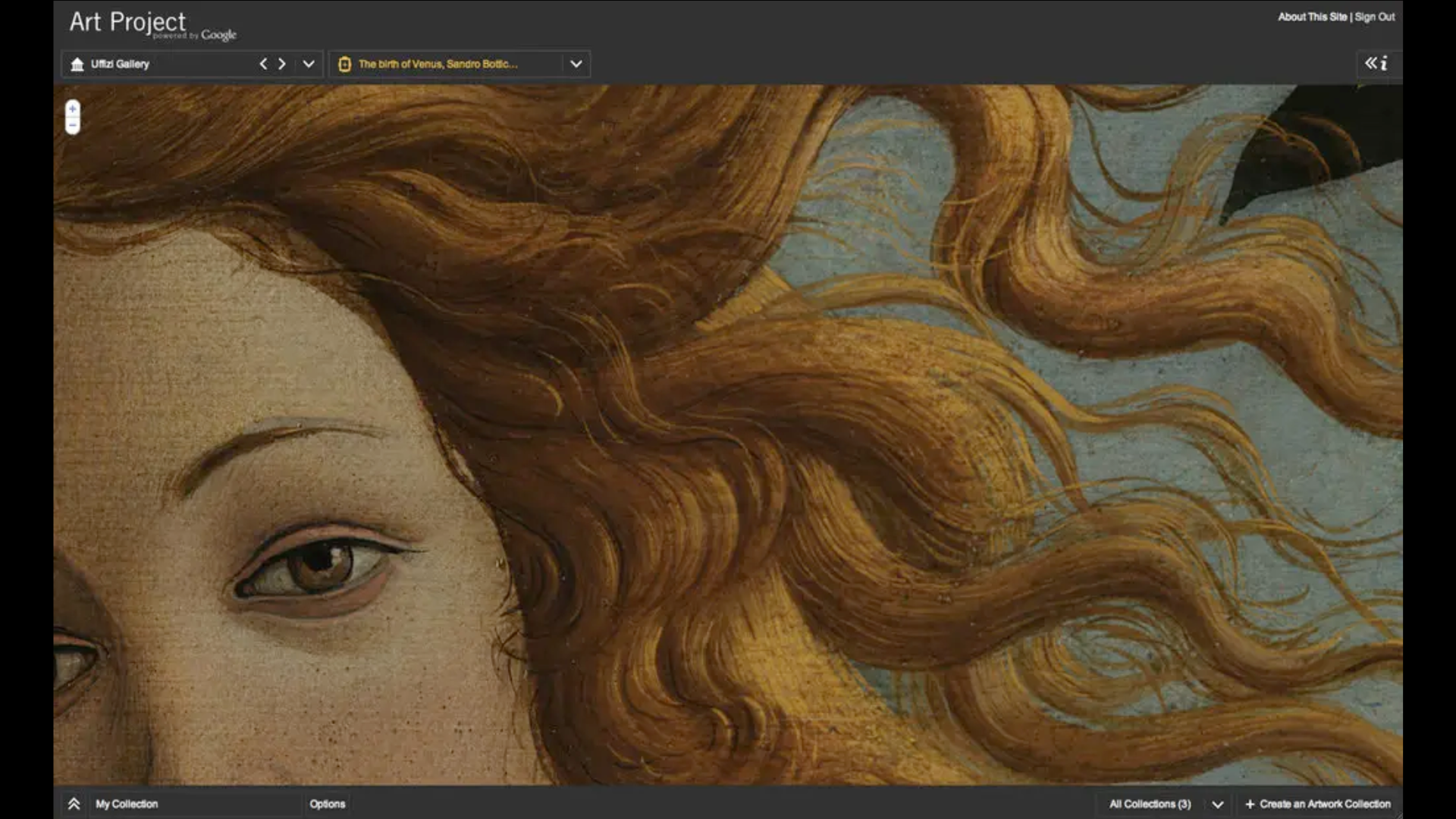Expand My Collection panel with double-up arrows
This screenshot has width=1456, height=819.
[x=74, y=803]
